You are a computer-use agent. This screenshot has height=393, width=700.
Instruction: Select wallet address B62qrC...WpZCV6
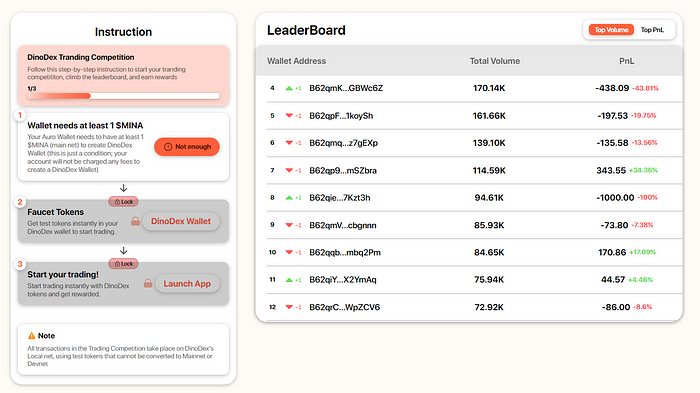tap(345, 307)
